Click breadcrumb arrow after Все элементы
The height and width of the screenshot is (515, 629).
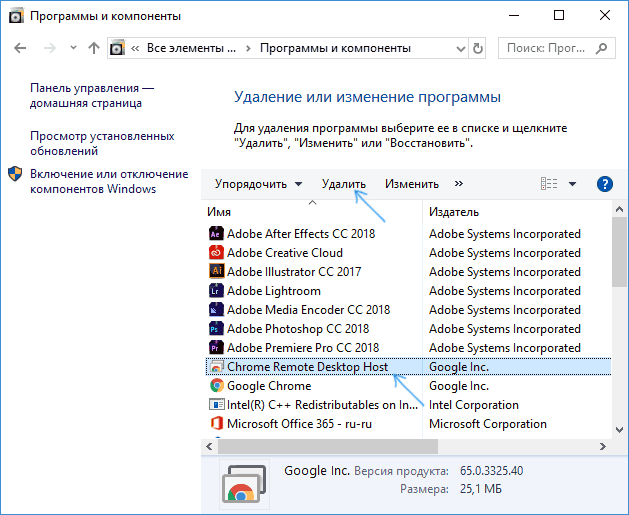(248, 49)
